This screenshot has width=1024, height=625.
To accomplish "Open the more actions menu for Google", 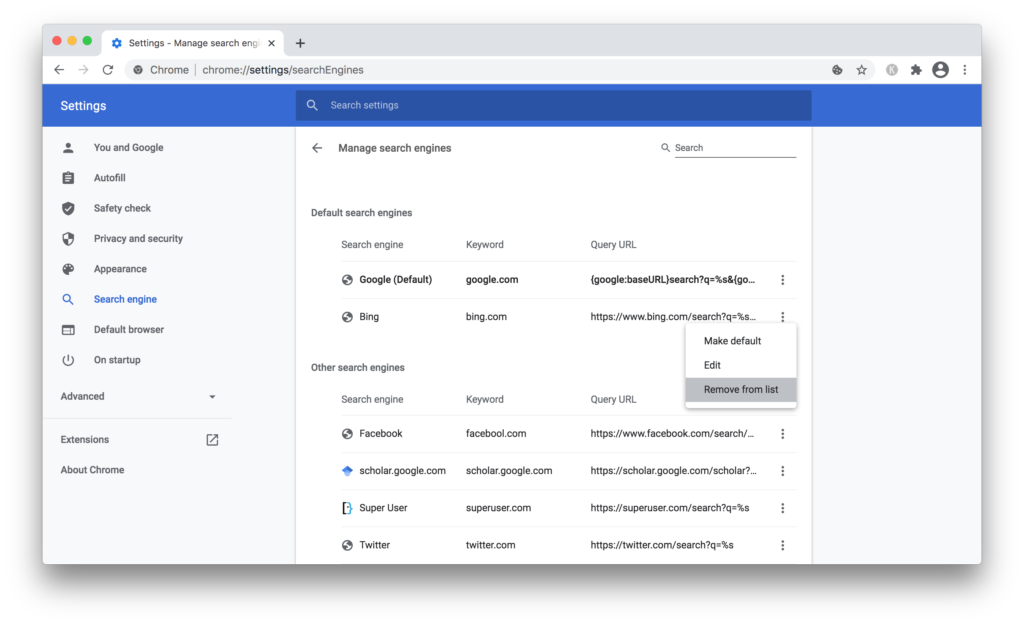I will click(x=782, y=280).
